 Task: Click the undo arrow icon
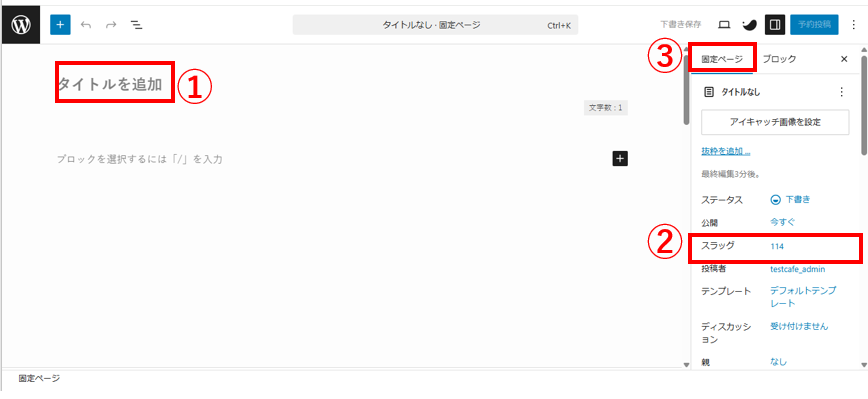86,25
